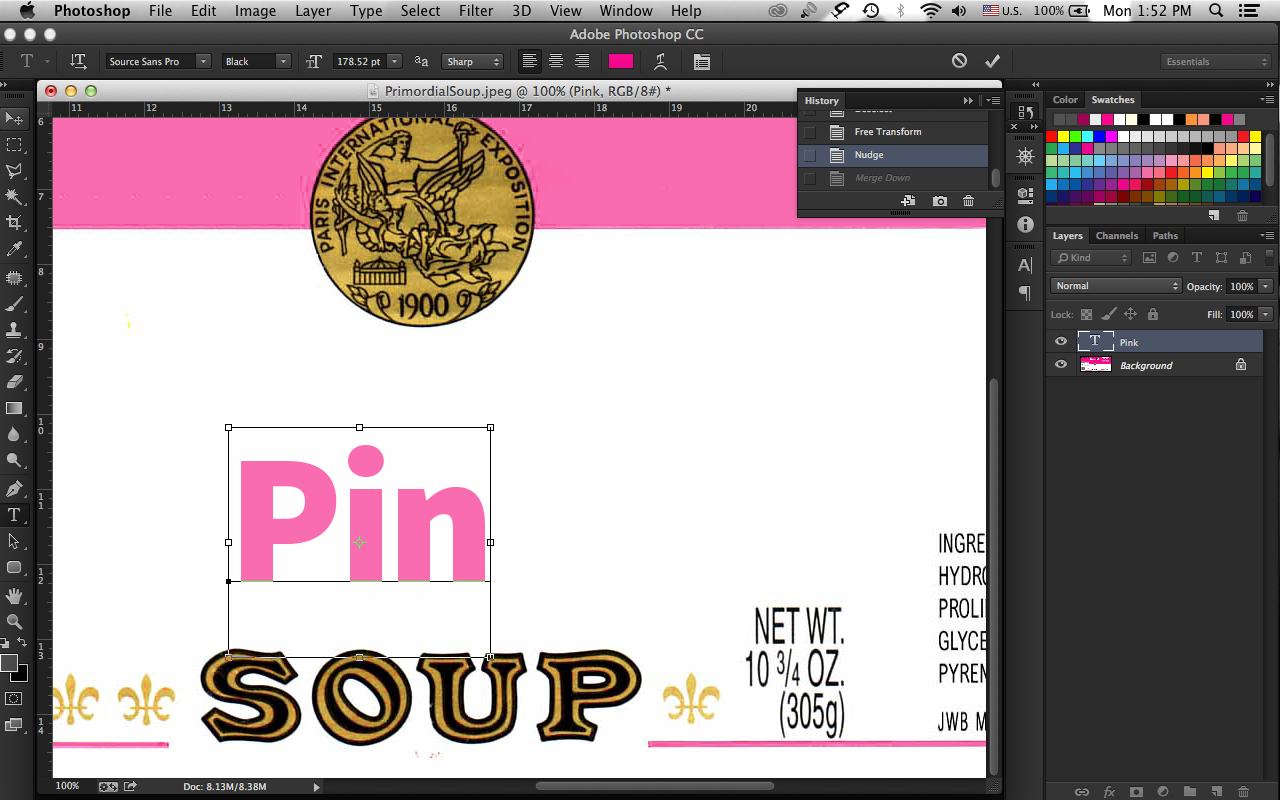The image size is (1280, 800).
Task: Toggle lock image pixels
Action: coord(1108,314)
